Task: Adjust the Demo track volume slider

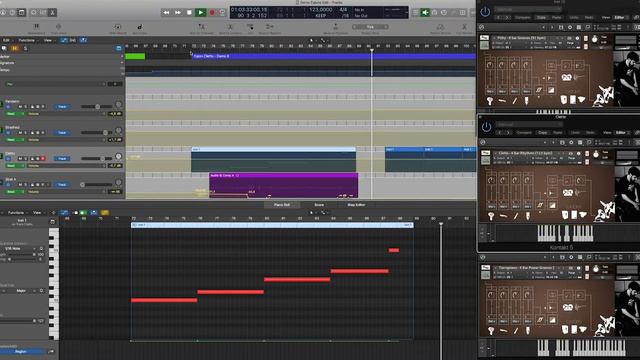Action: 97,158
